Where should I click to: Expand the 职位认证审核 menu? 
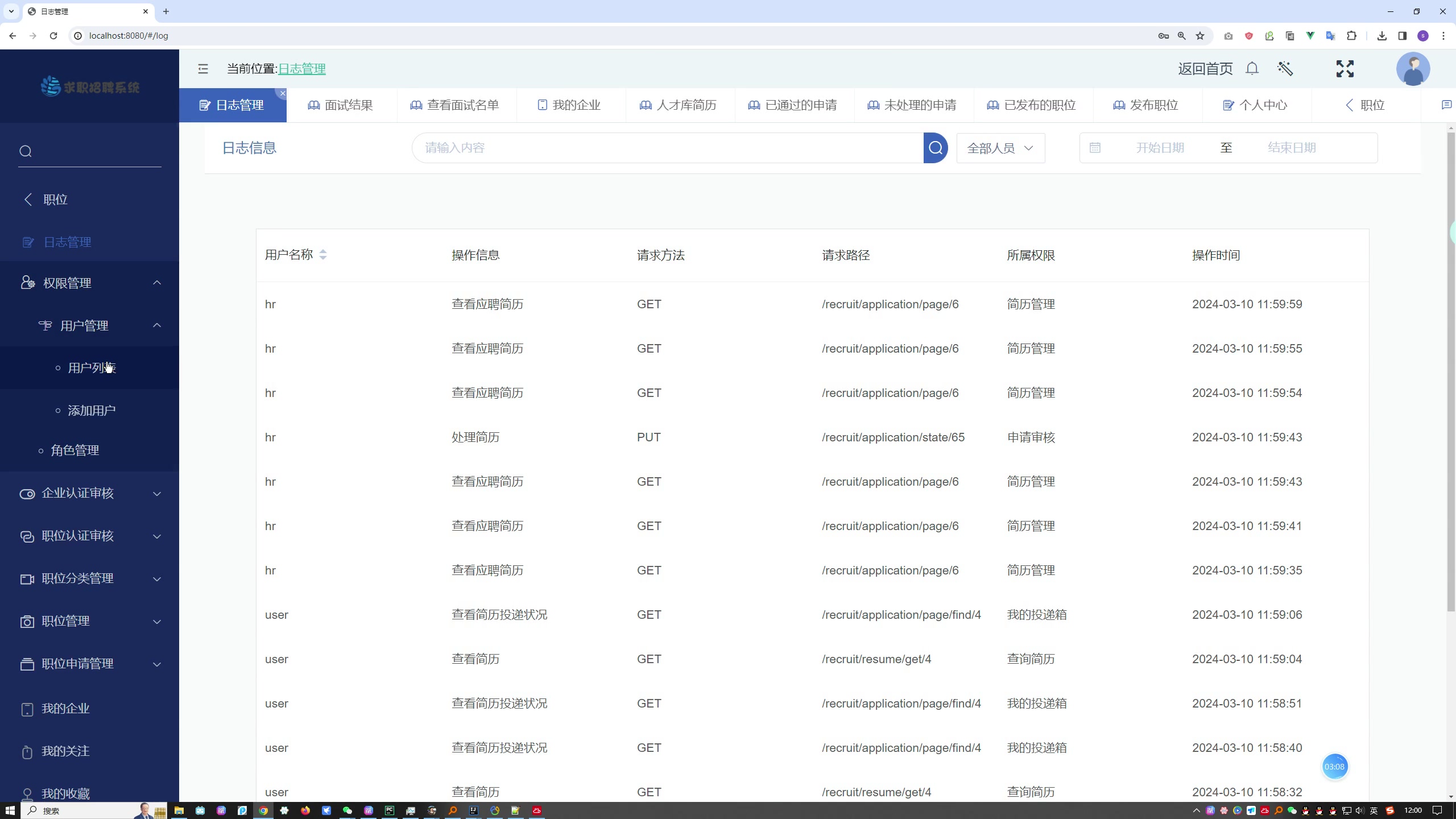tap(89, 536)
